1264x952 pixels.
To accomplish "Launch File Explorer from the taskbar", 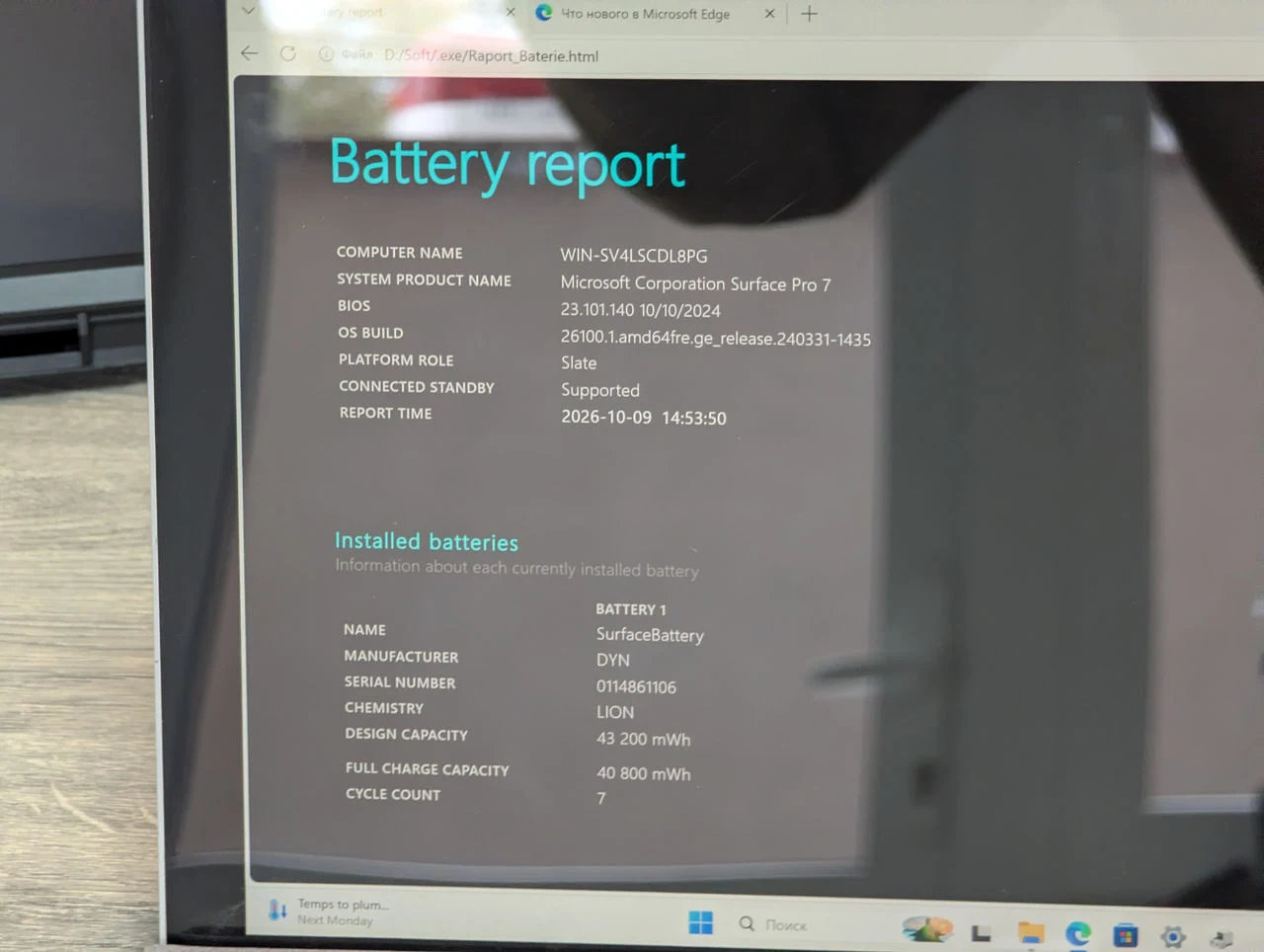I will pos(1031,932).
